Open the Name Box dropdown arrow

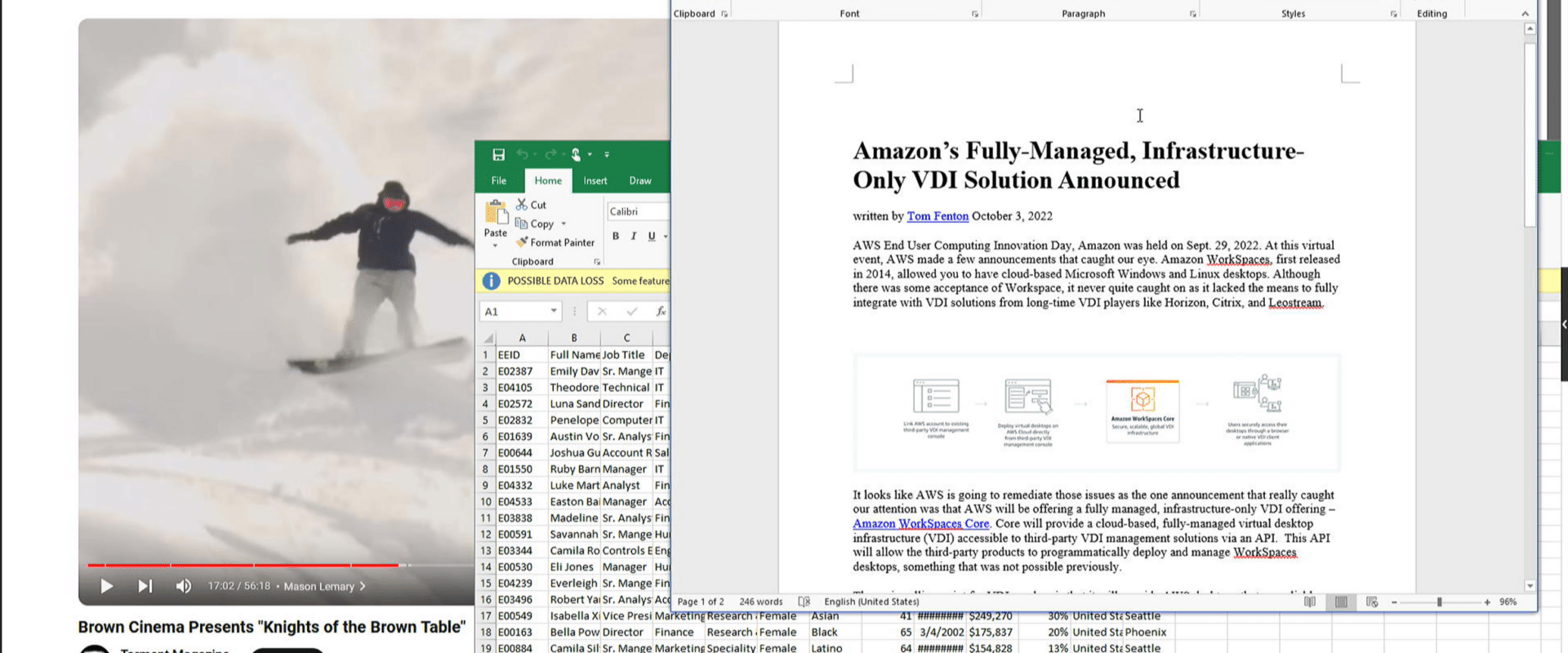(554, 311)
